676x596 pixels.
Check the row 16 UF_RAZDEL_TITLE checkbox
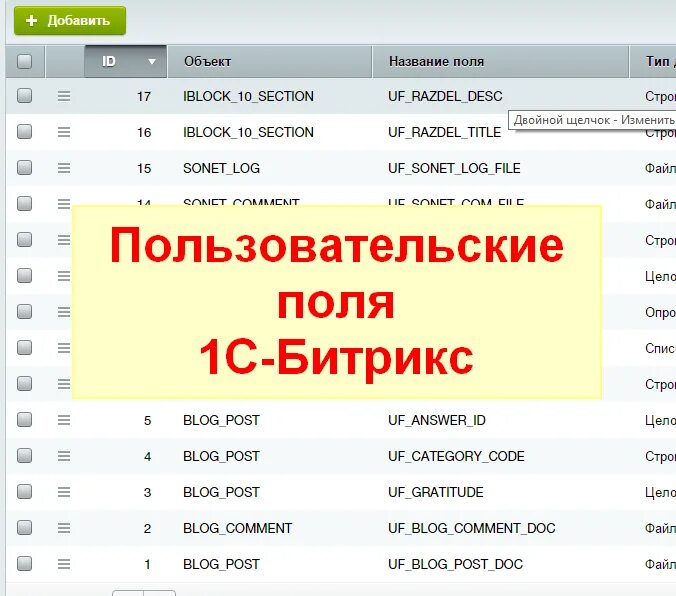coord(25,132)
